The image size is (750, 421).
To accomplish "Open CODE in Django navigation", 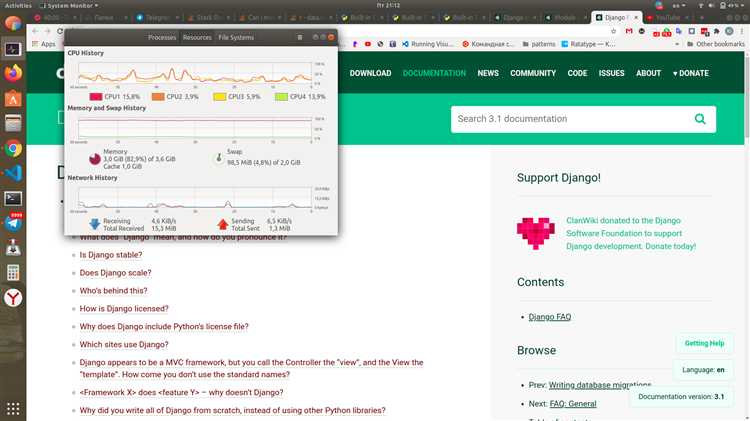I will click(577, 73).
